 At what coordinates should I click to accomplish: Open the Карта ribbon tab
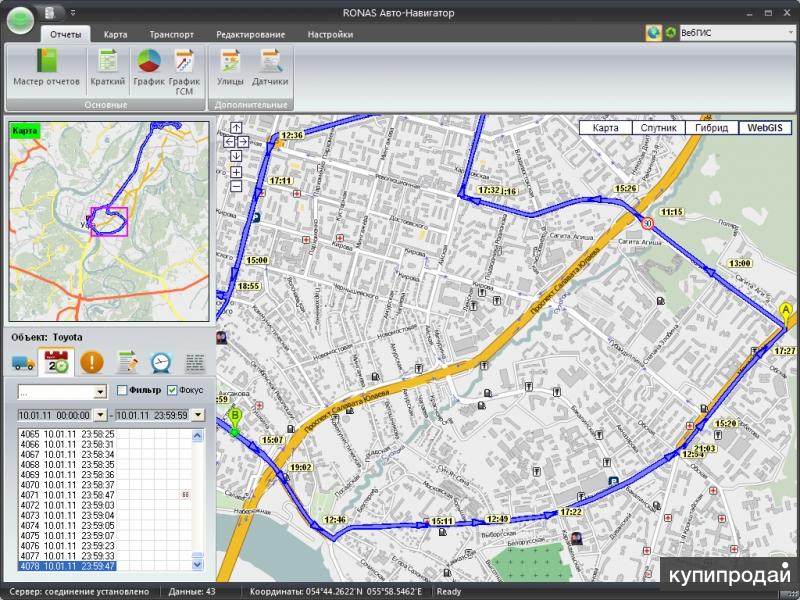(x=115, y=35)
